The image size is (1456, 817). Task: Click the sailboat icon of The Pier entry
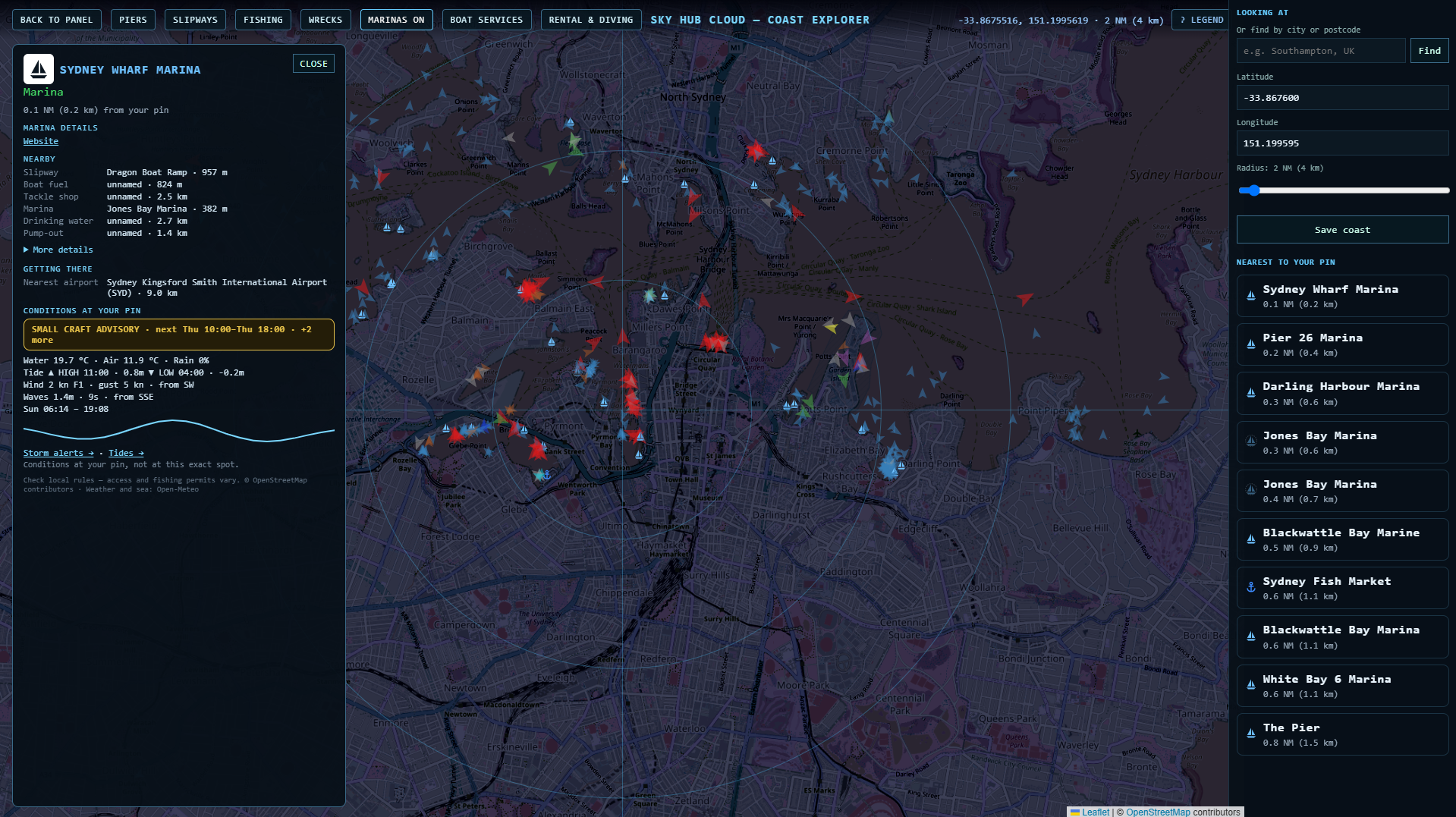1250,734
